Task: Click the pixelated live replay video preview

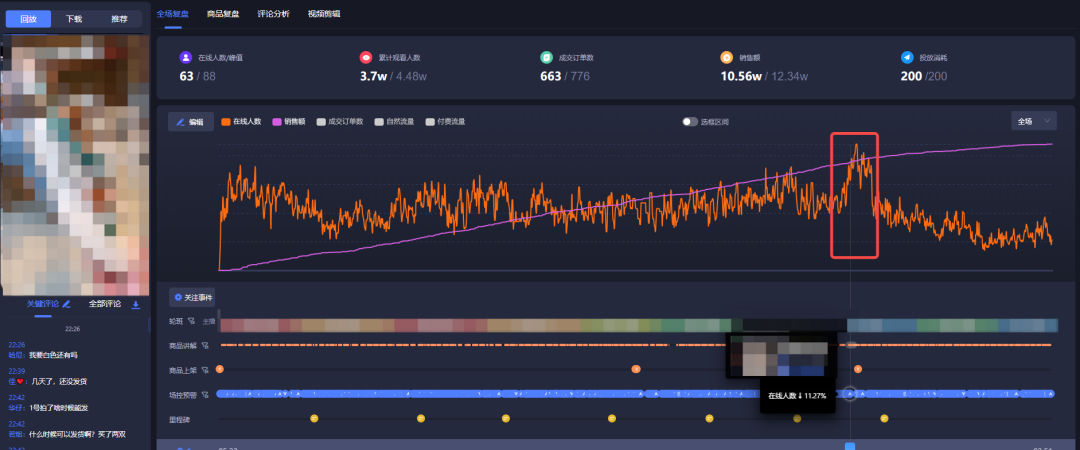Action: point(76,165)
